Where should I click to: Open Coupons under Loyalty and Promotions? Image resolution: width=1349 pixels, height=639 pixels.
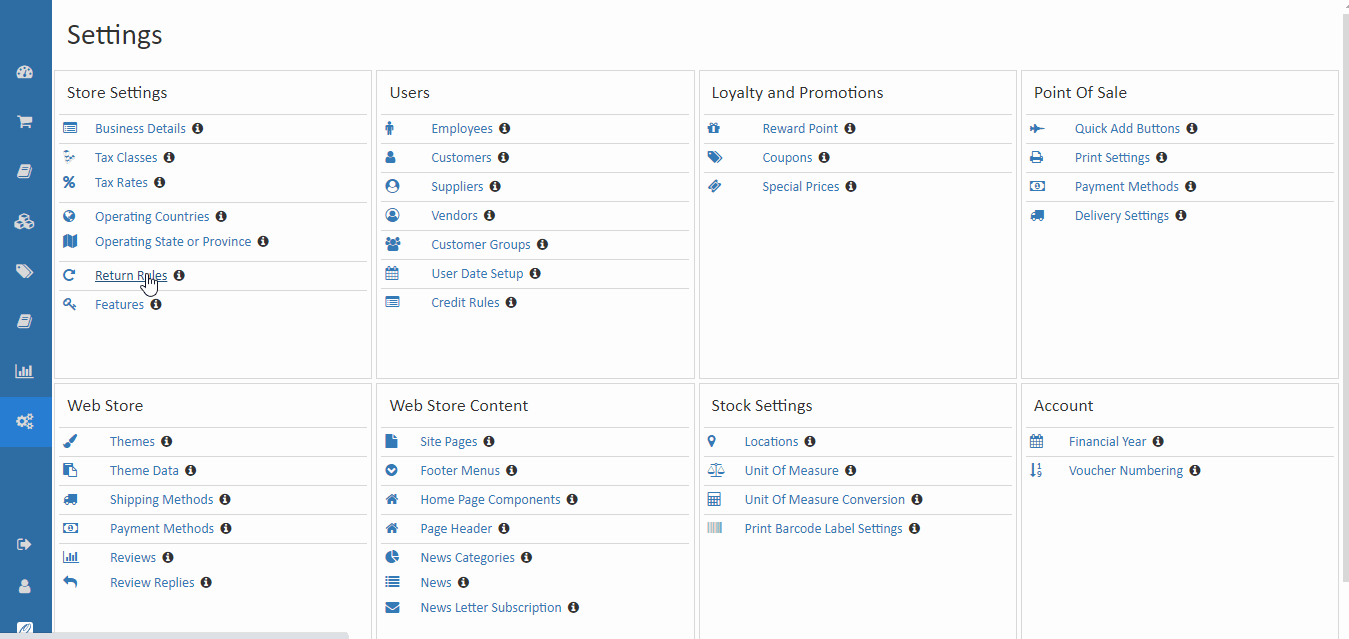tap(787, 157)
